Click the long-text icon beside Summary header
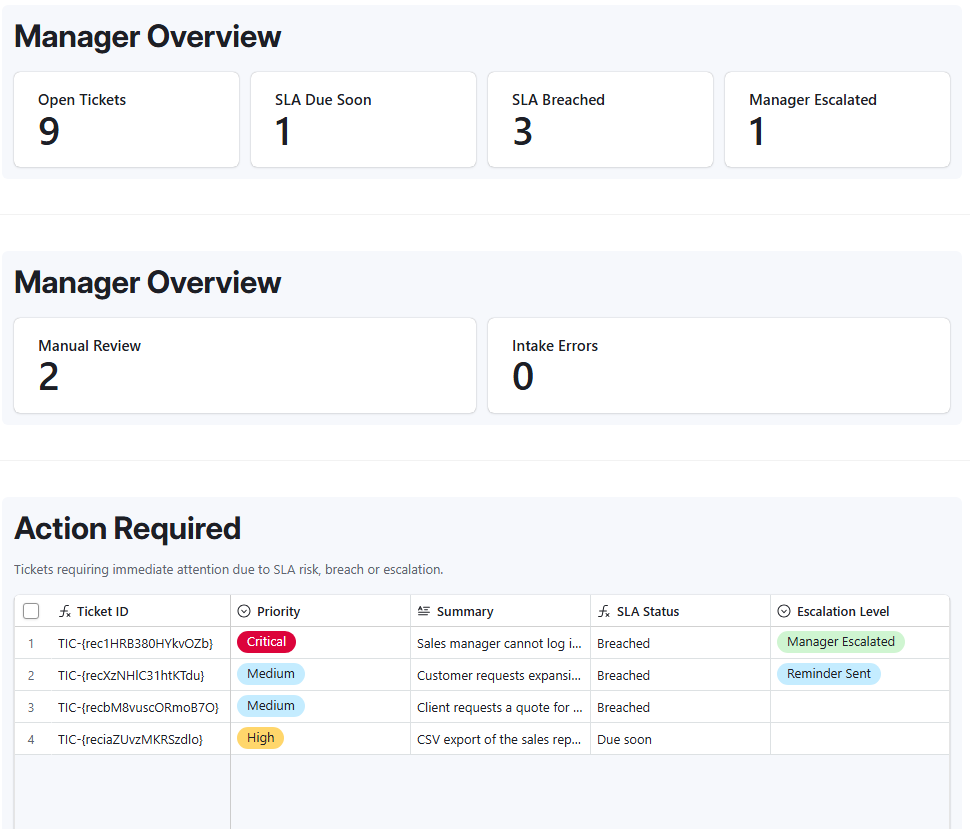The height and width of the screenshot is (829, 970). click(424, 611)
